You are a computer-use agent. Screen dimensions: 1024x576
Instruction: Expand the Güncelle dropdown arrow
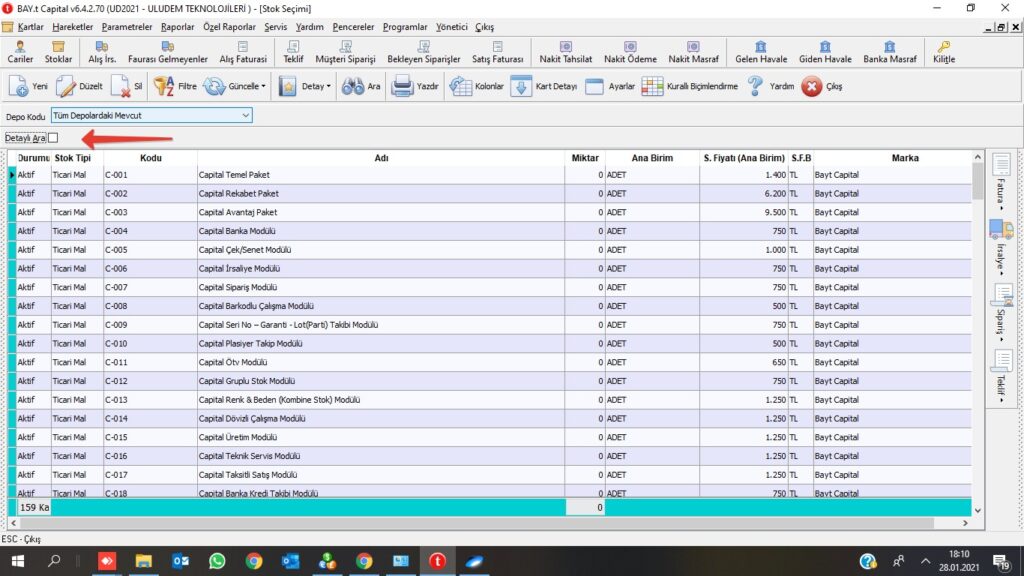(264, 87)
